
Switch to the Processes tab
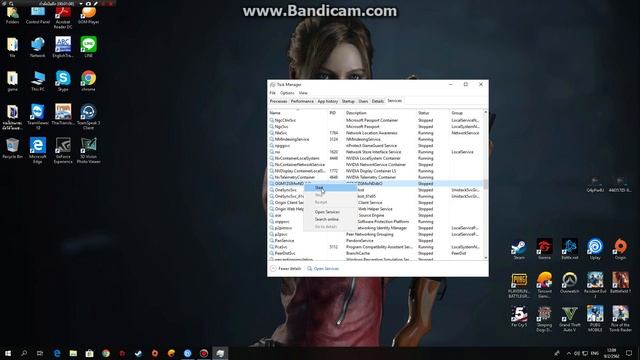coord(278,101)
